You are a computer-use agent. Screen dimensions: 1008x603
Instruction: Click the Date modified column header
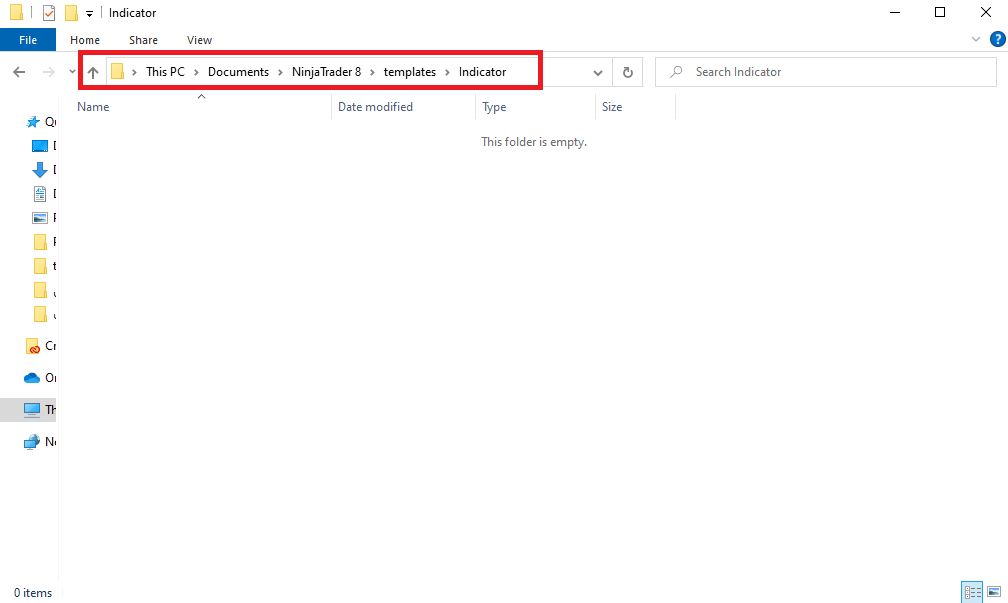point(375,106)
